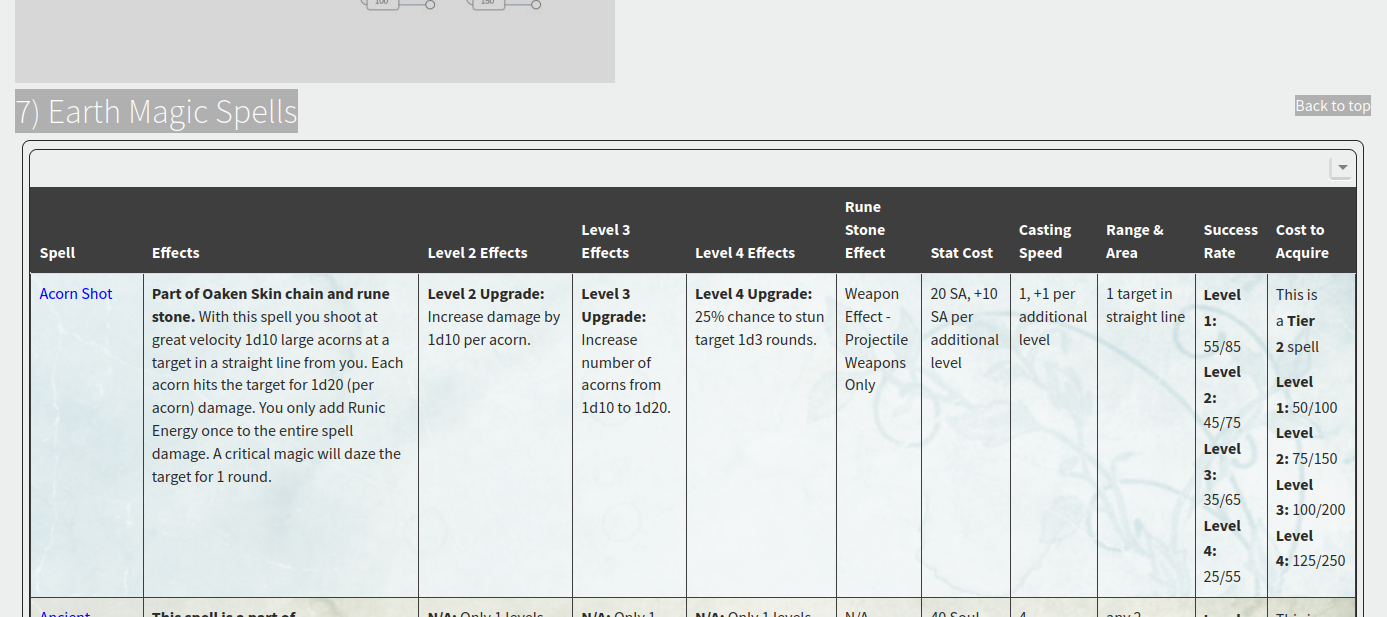Click the Stat Cost column header
The image size is (1387, 617).
[x=961, y=253]
